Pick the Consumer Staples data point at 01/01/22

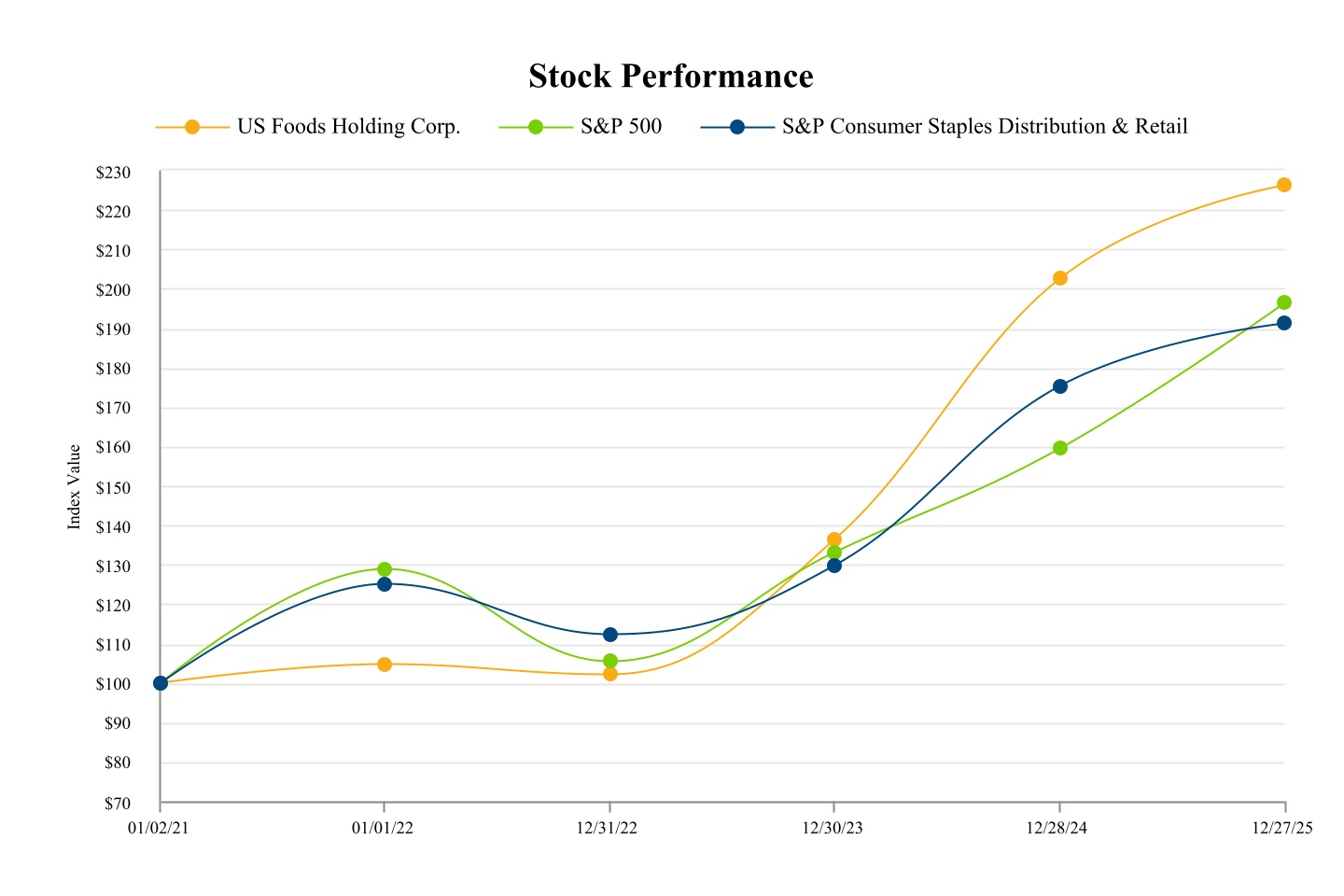[385, 584]
